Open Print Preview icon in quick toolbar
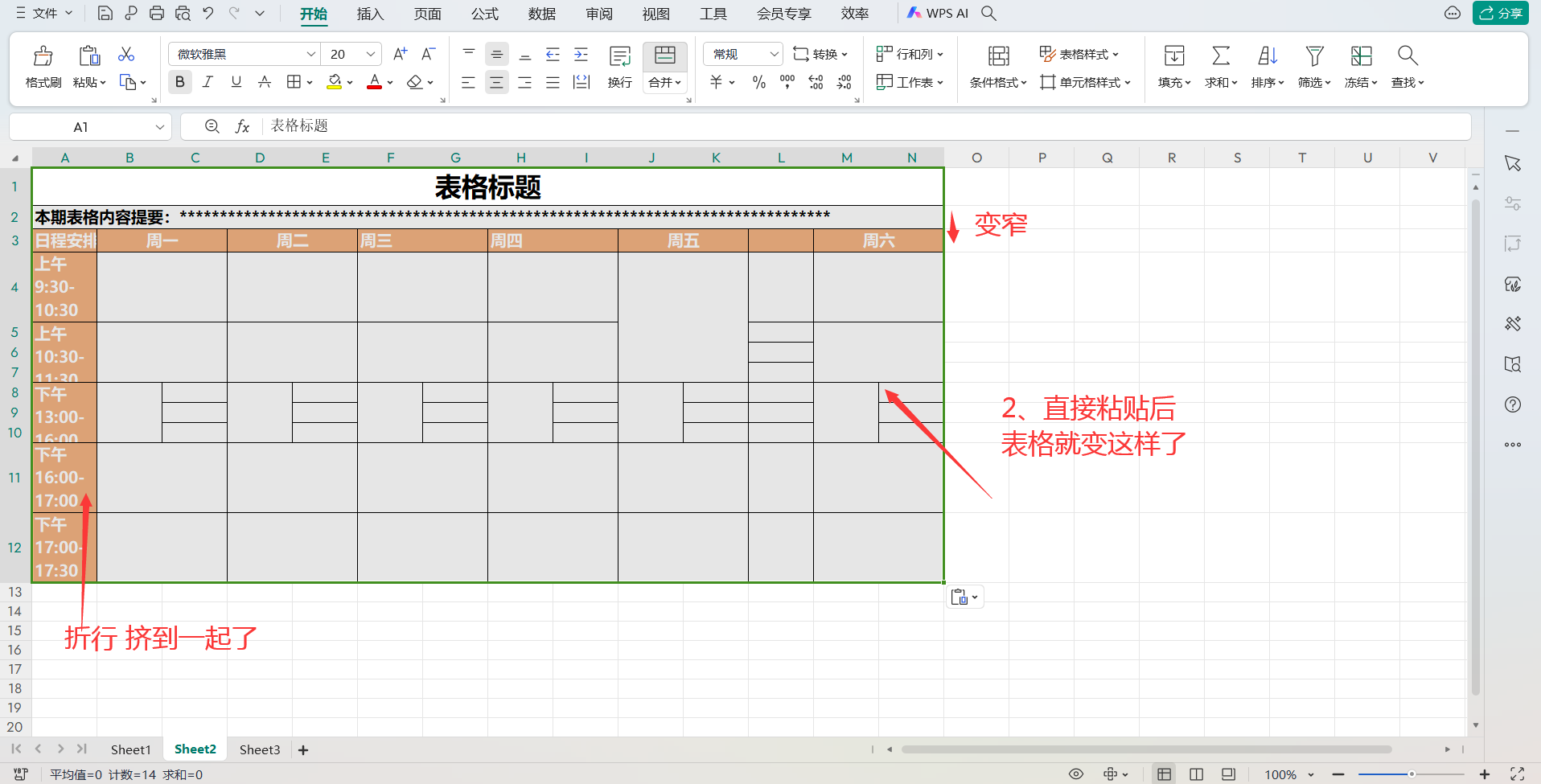The width and height of the screenshot is (1541, 784). [x=183, y=13]
